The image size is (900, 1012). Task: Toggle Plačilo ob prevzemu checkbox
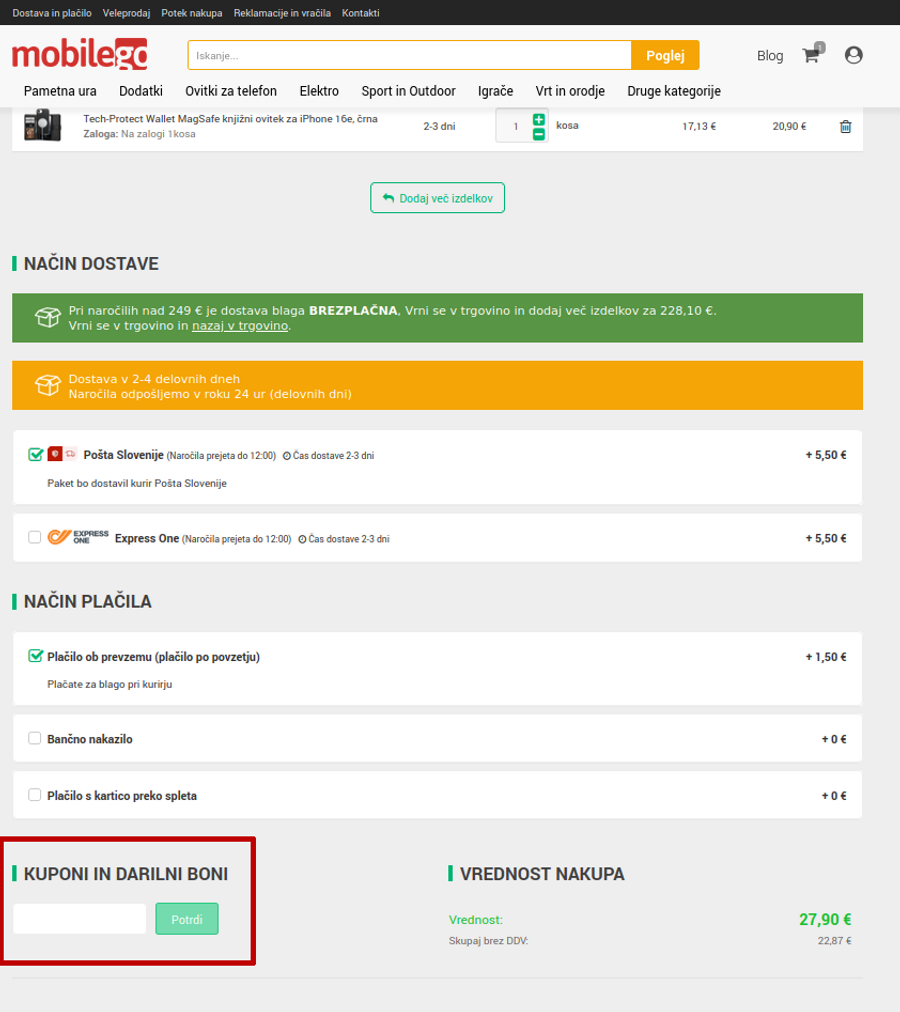pyautogui.click(x=36, y=657)
